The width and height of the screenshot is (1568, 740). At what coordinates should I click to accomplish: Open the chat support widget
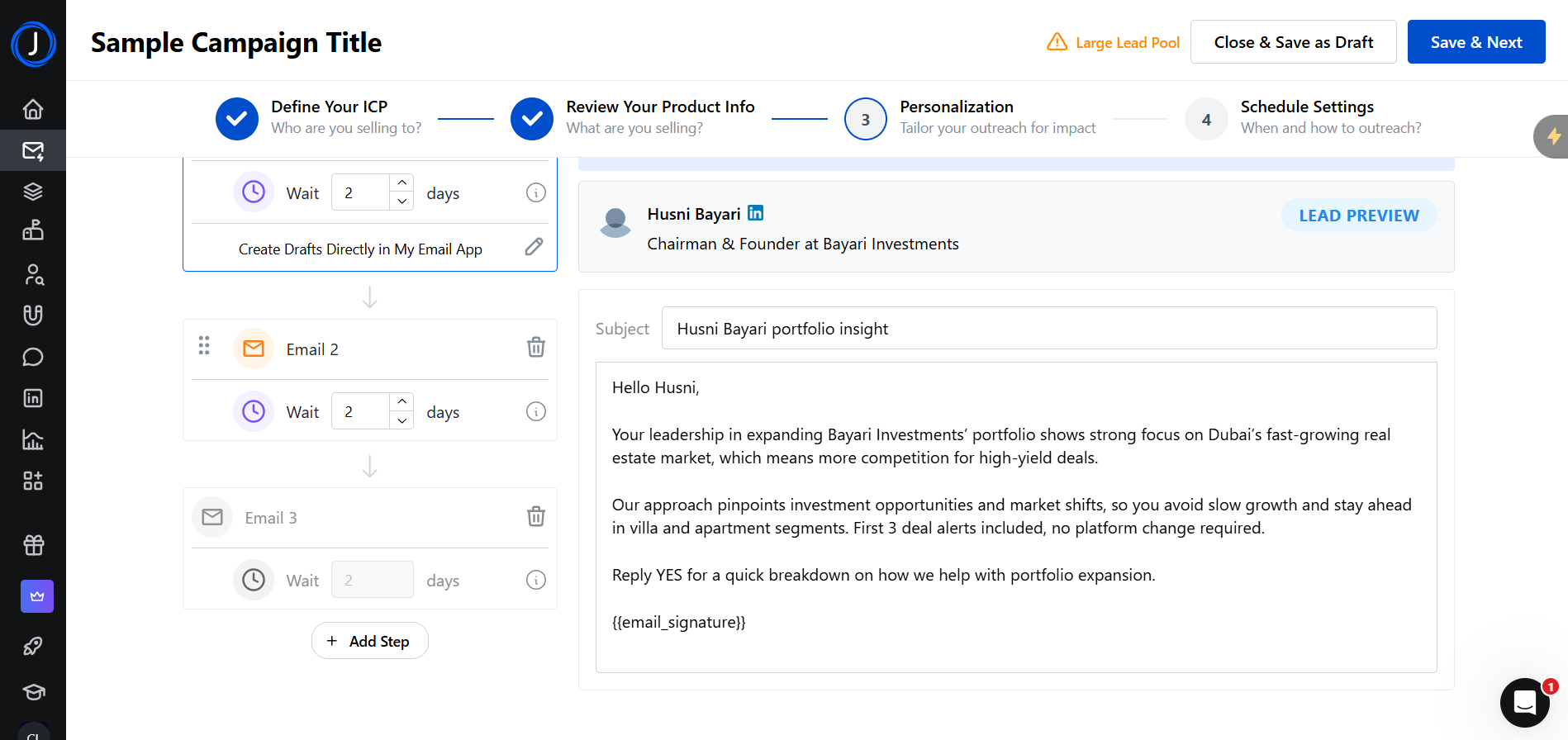click(x=1524, y=702)
